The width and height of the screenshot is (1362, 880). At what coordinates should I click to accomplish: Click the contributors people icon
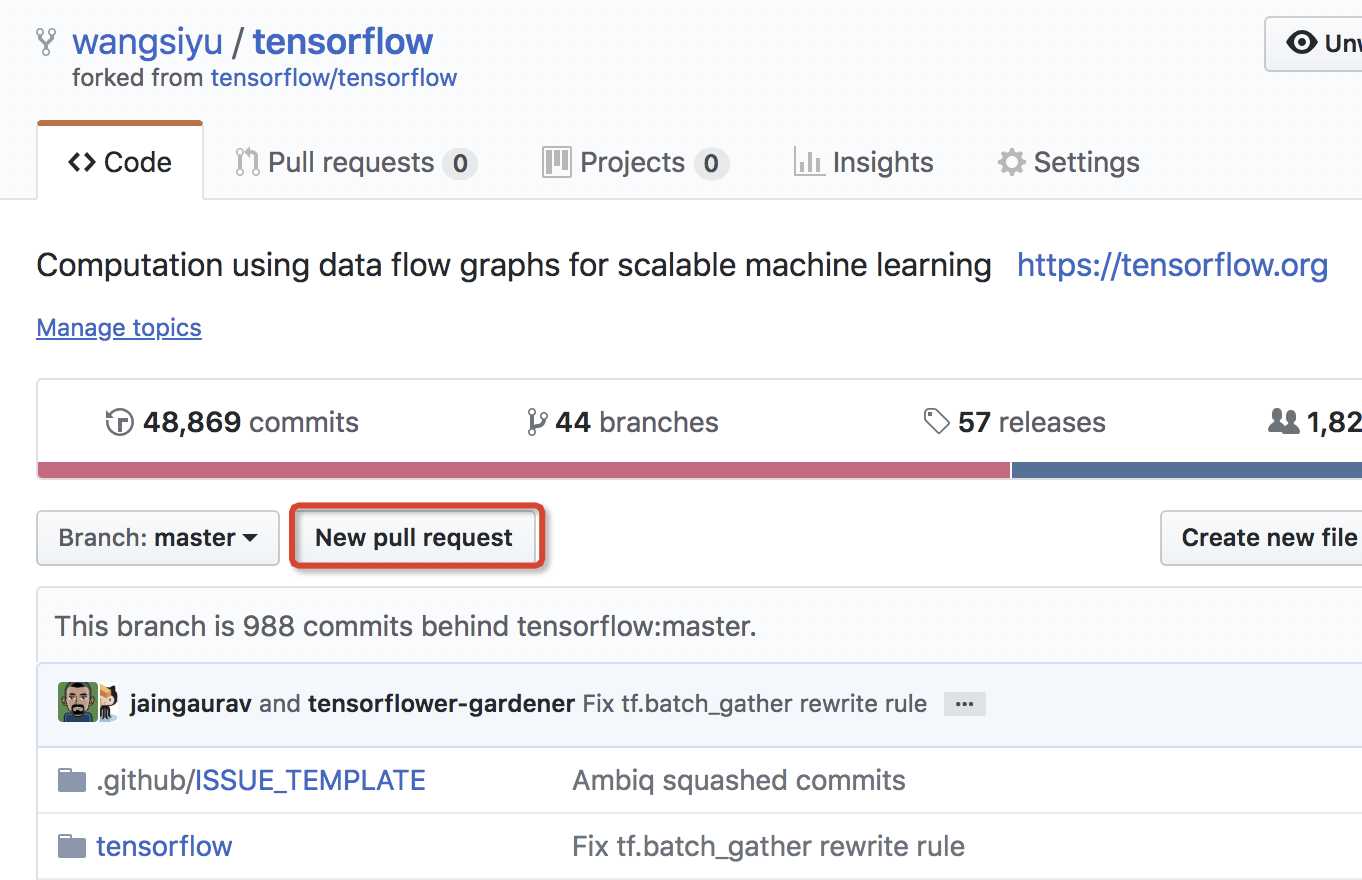(1283, 422)
